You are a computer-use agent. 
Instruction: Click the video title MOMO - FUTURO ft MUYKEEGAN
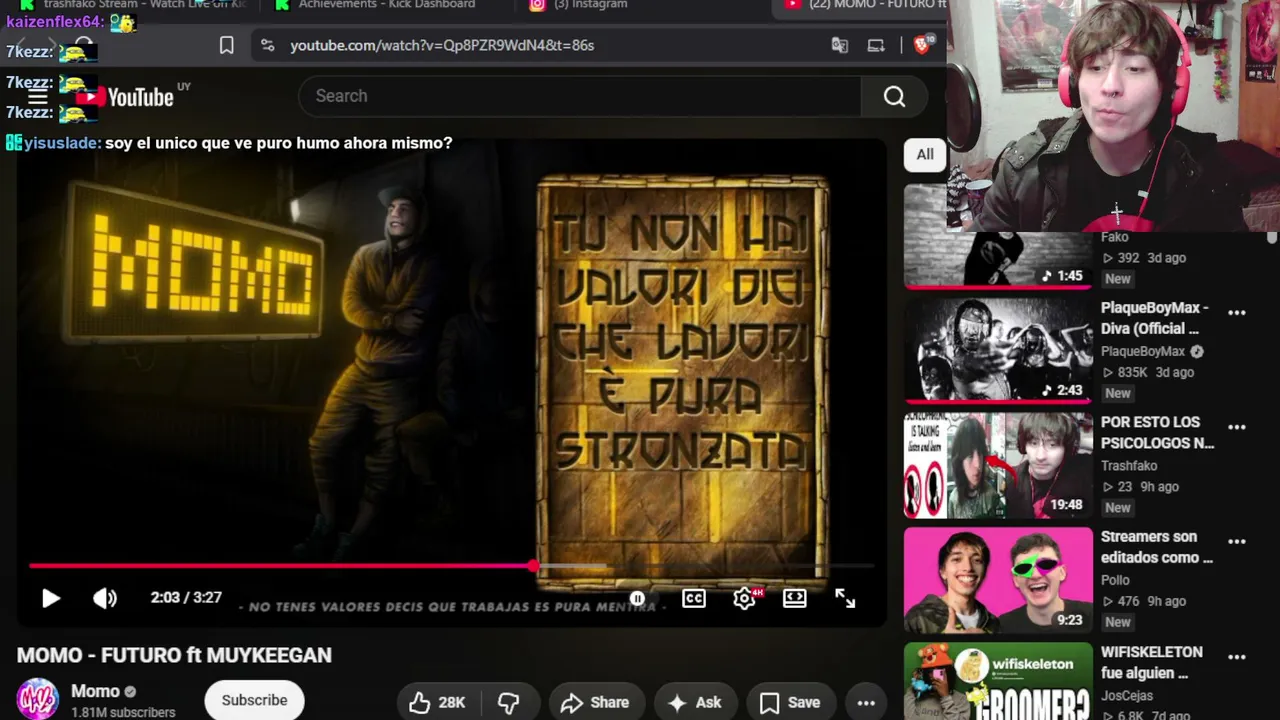click(x=174, y=655)
